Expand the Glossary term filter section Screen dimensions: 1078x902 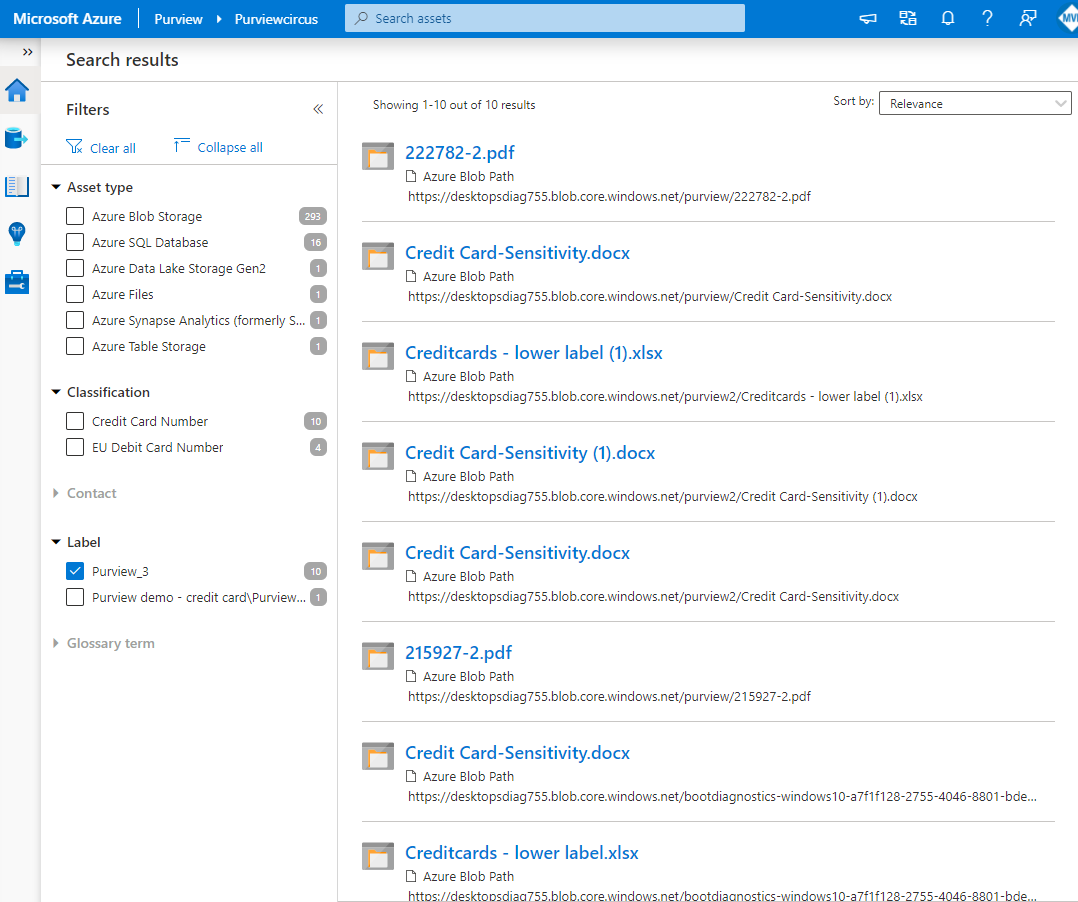109,643
